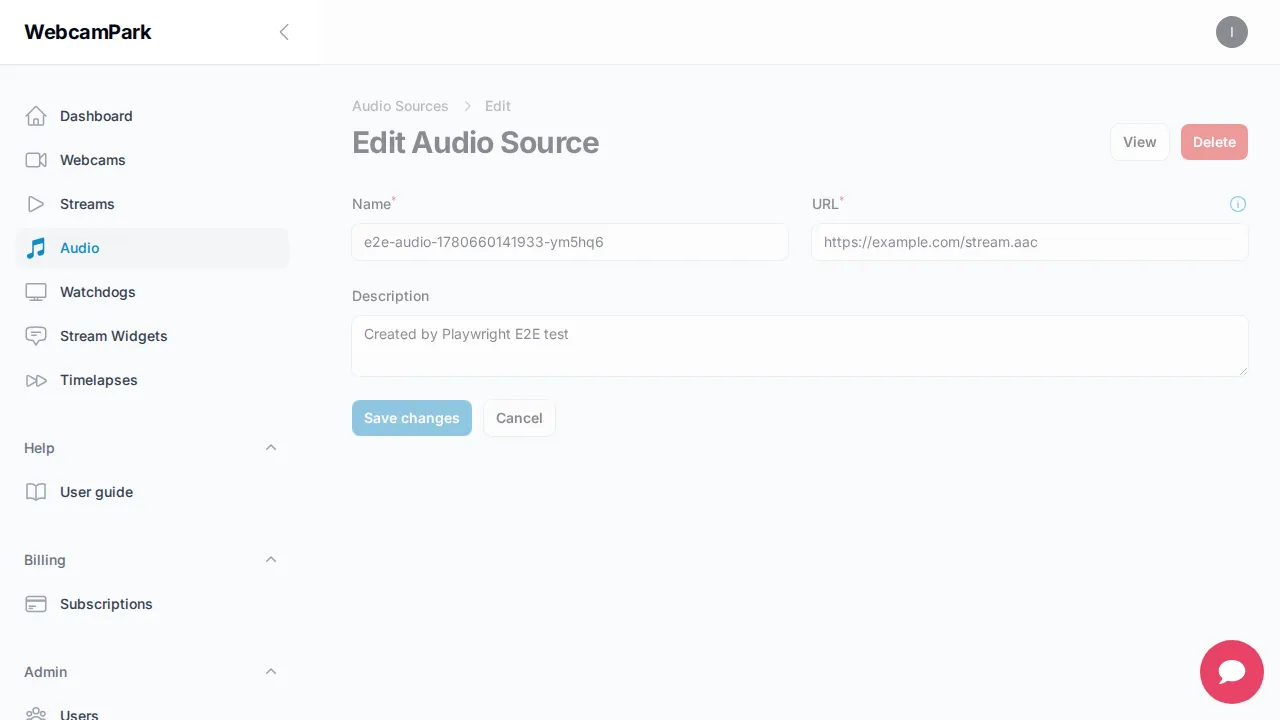The height and width of the screenshot is (720, 1280).
Task: Click the Streams play icon
Action: tap(36, 204)
